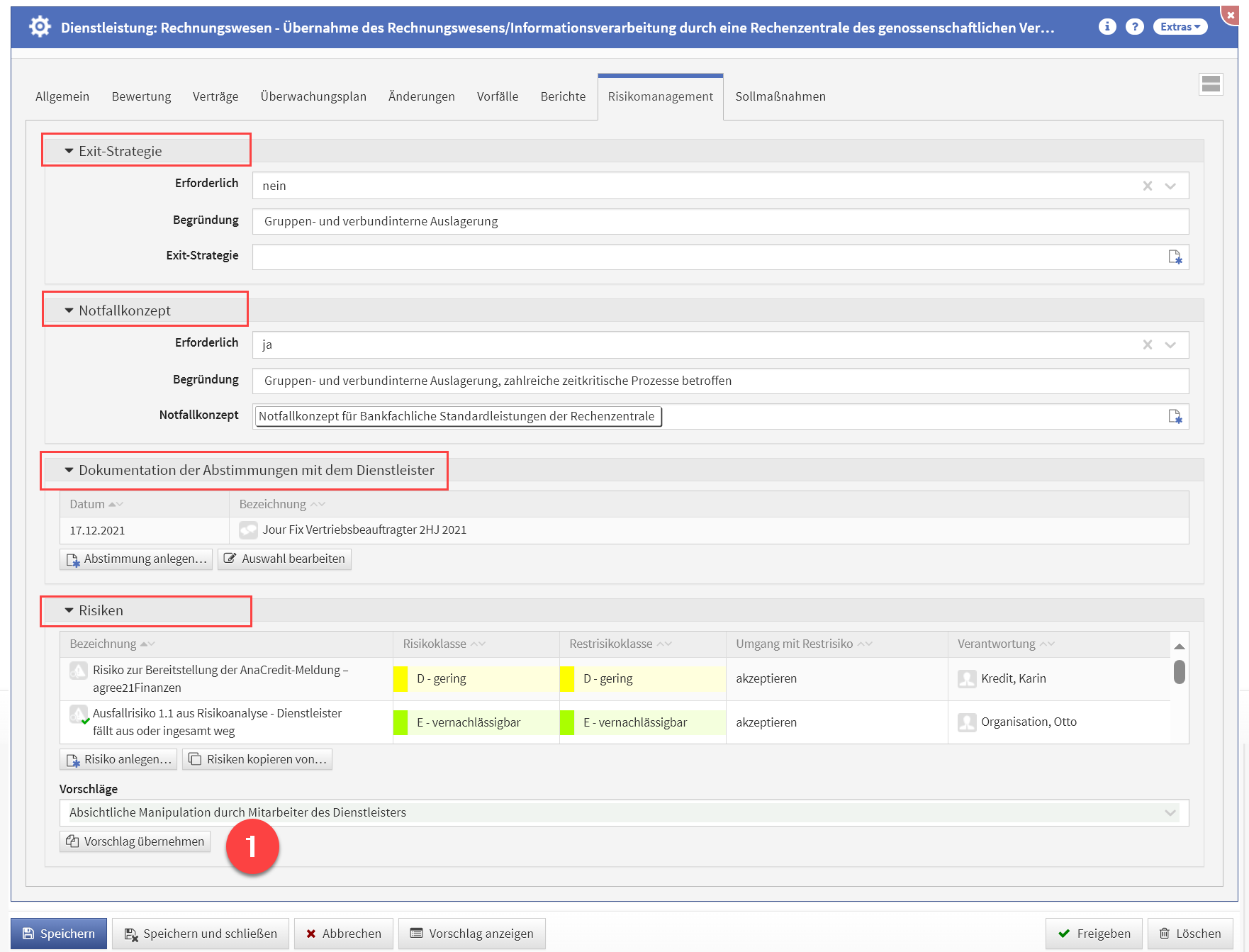The height and width of the screenshot is (952, 1249).
Task: Click the Kredit, Karin person avatar
Action: point(967,678)
